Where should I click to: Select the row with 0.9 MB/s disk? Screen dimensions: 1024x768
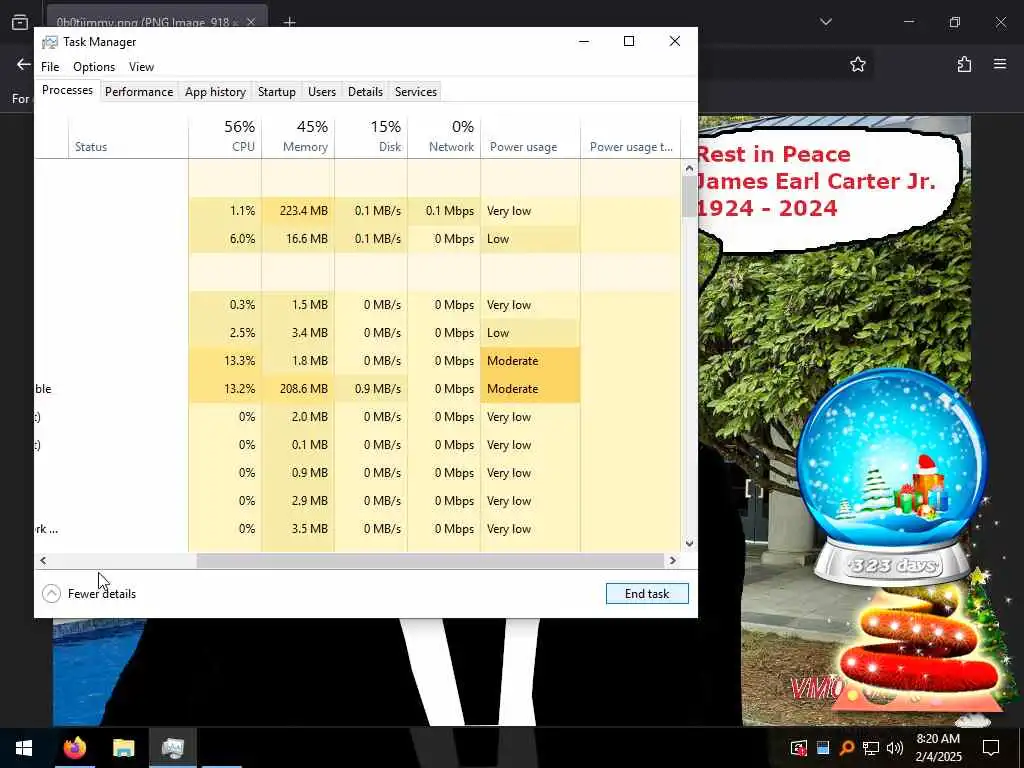tap(357, 389)
